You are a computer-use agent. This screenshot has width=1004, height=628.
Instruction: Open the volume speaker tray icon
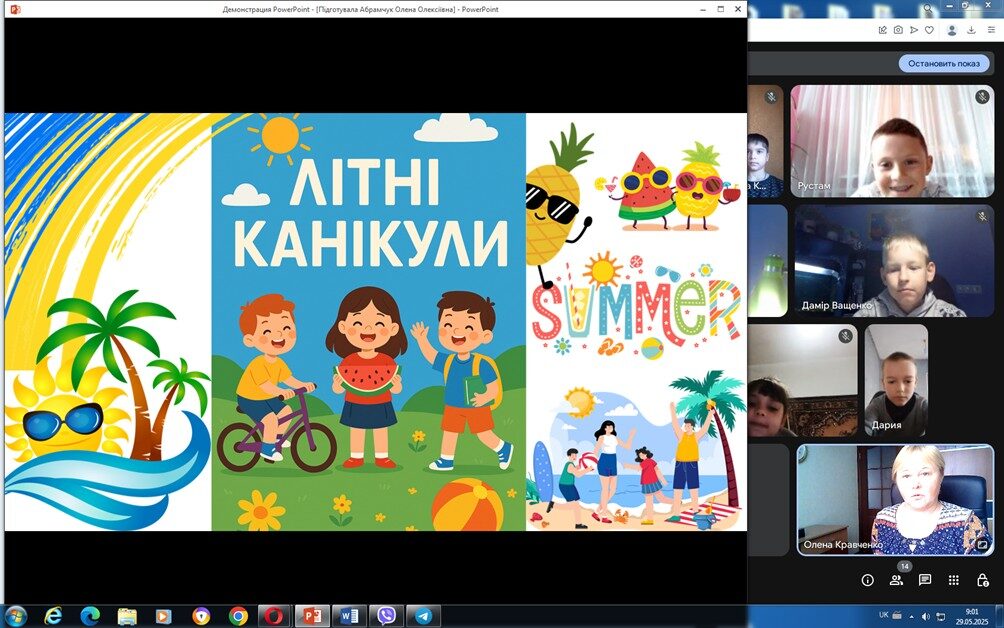[x=926, y=616]
